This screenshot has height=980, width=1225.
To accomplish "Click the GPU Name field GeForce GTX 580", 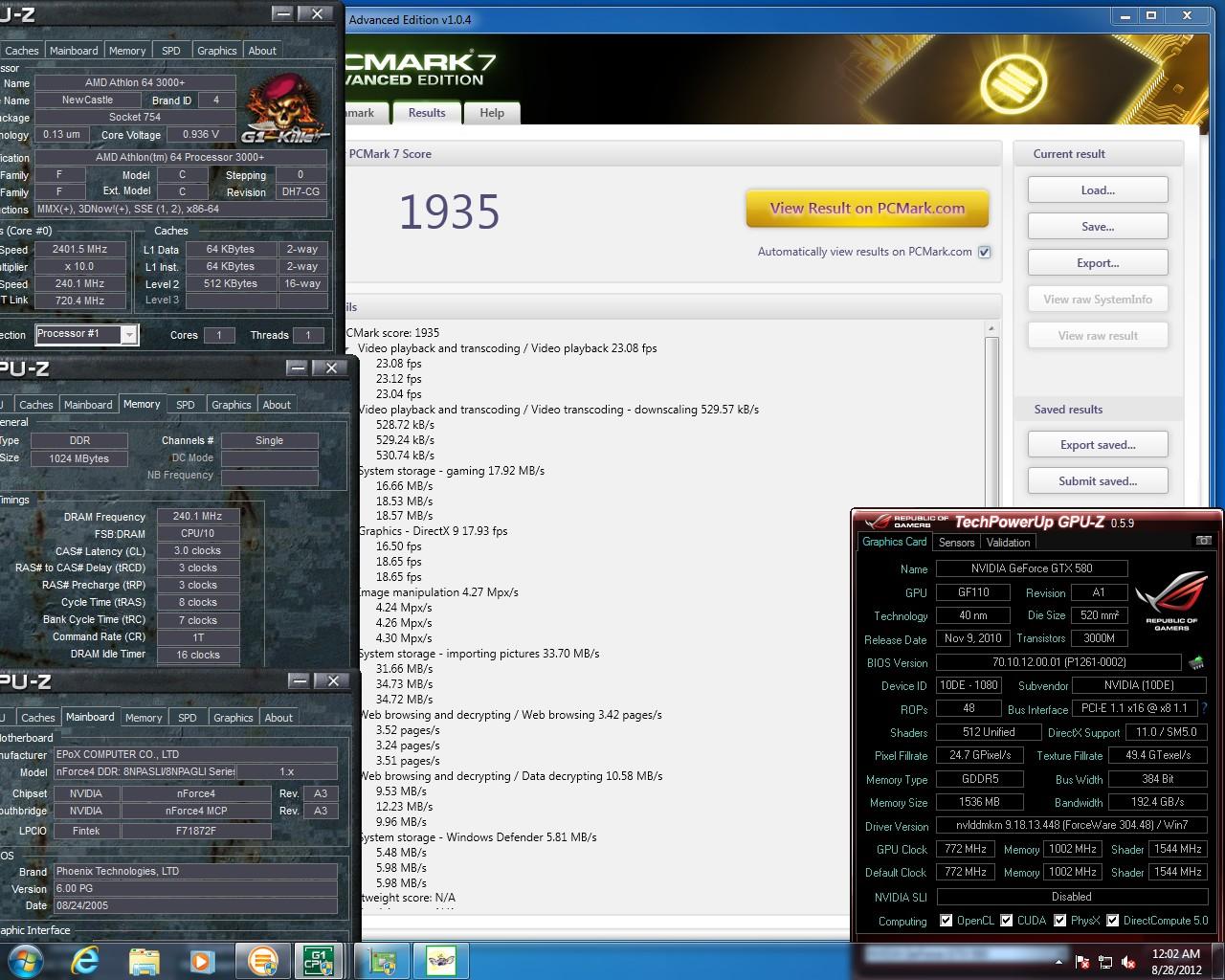I will coord(1031,568).
